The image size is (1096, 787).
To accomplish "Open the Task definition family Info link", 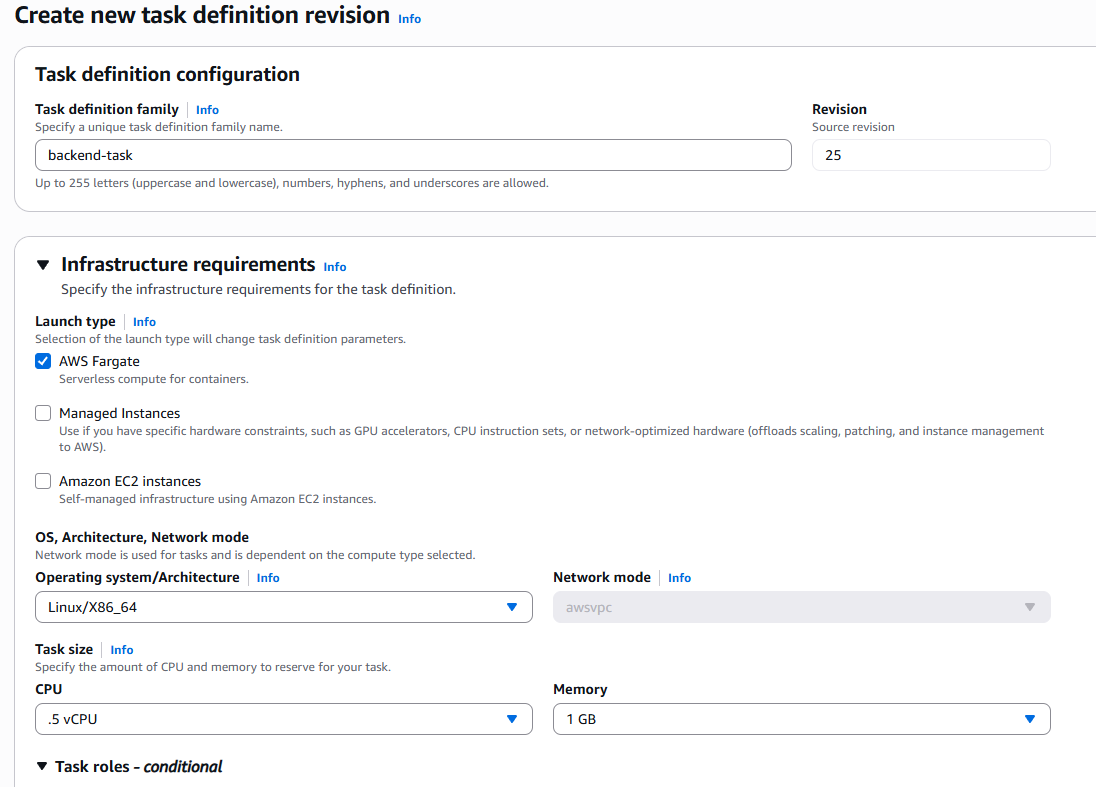I will tap(207, 109).
